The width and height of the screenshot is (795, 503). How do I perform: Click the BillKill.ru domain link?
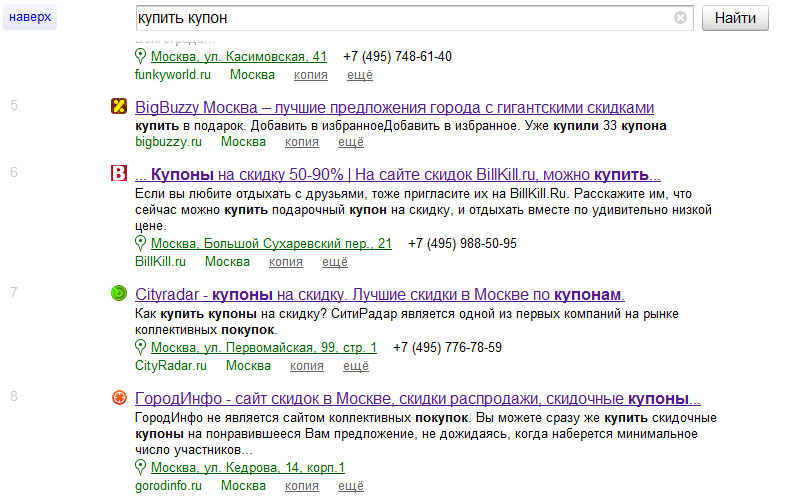pos(160,262)
